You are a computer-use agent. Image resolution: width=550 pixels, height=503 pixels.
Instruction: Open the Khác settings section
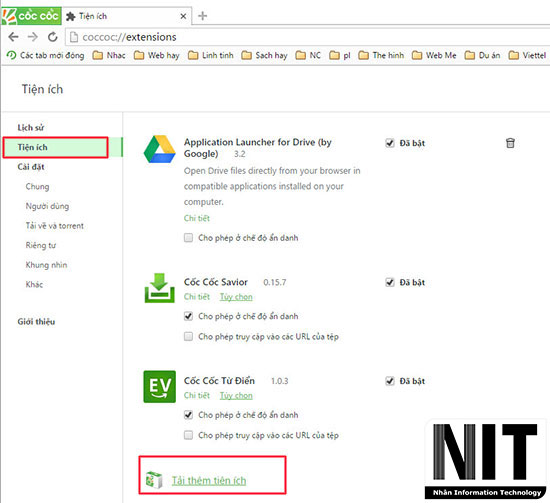34,284
